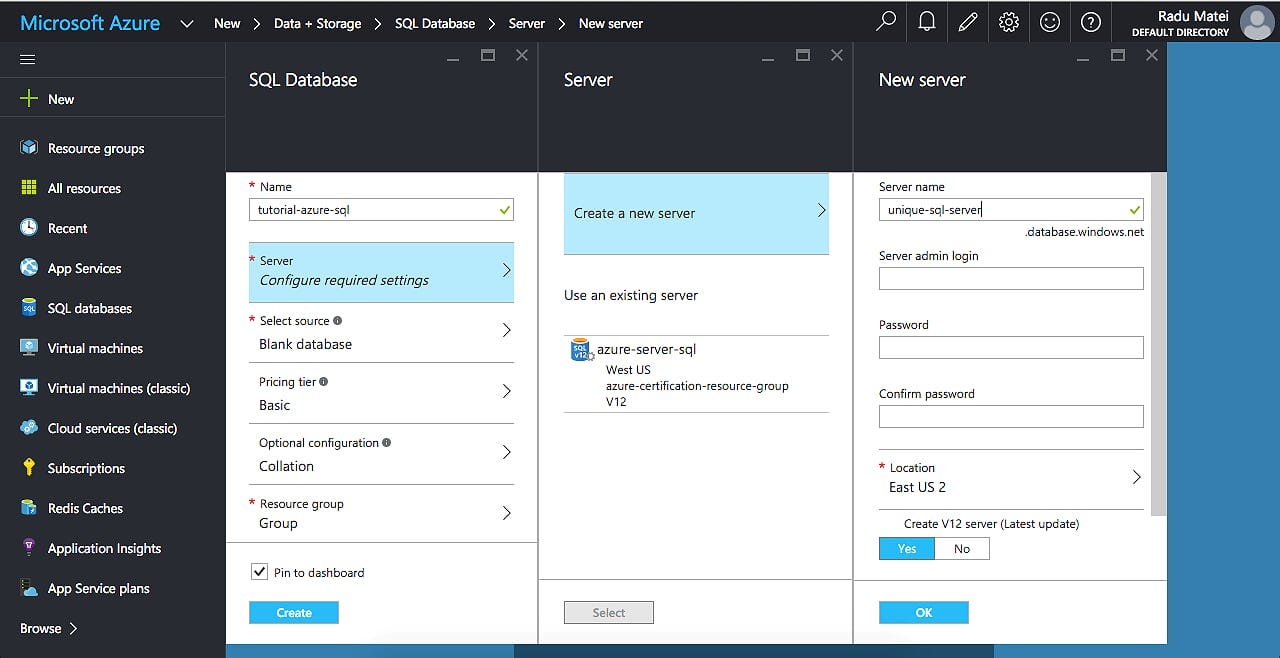Open SQL databases from the sidebar
This screenshot has height=658, width=1280.
tap(89, 308)
